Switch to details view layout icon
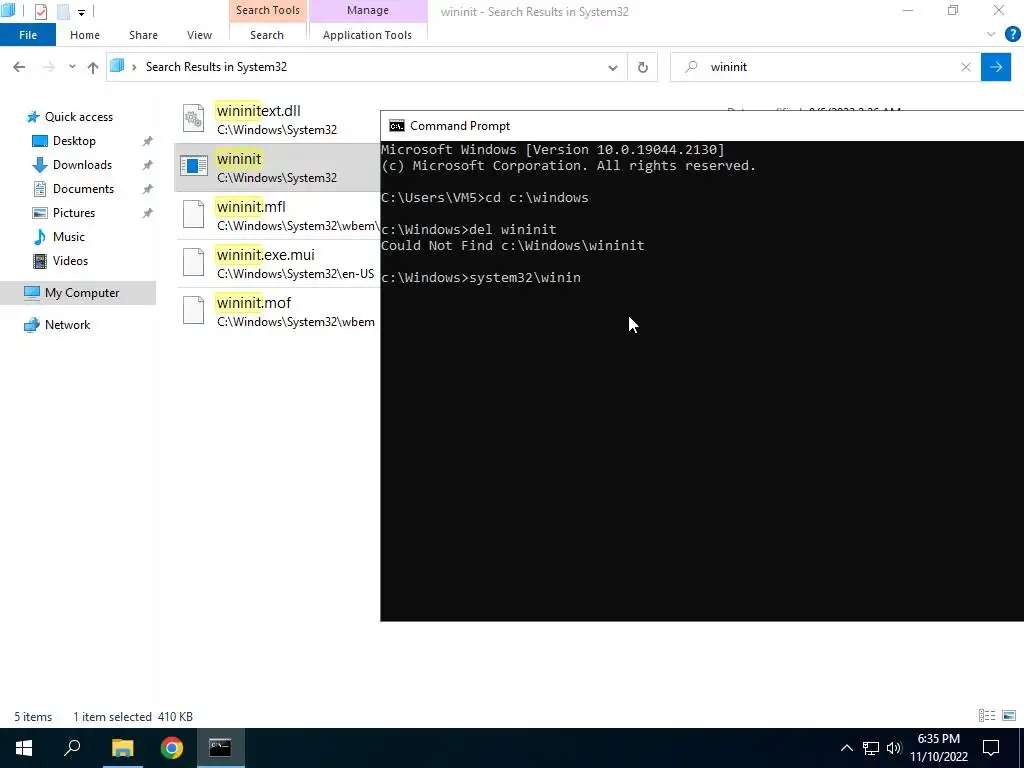The width and height of the screenshot is (1024, 768). point(987,716)
